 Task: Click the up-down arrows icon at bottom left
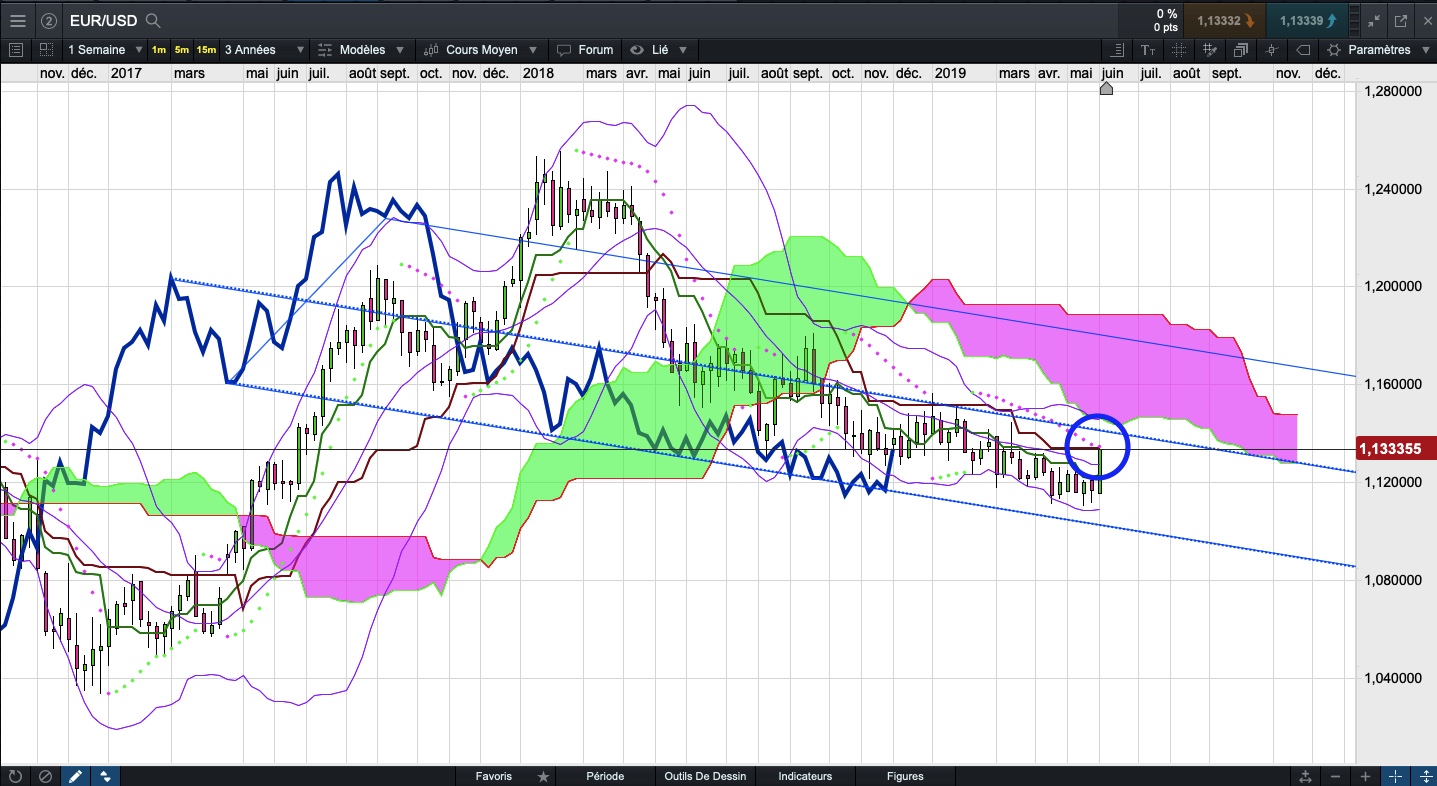click(x=105, y=776)
